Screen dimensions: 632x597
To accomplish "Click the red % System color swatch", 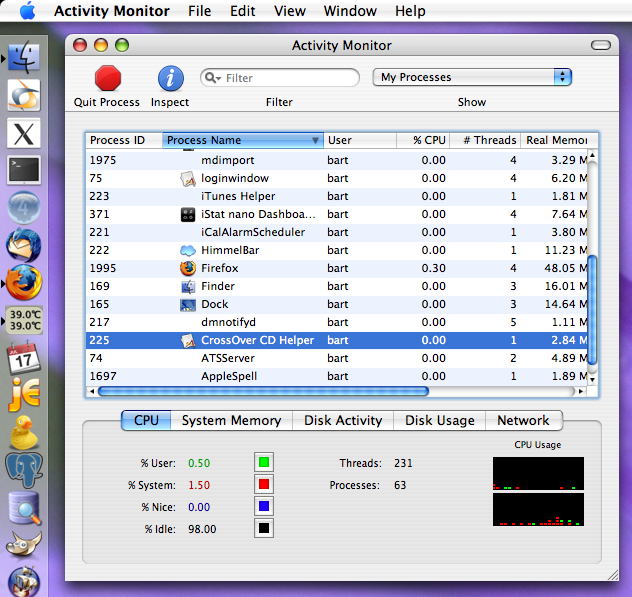I will [264, 484].
